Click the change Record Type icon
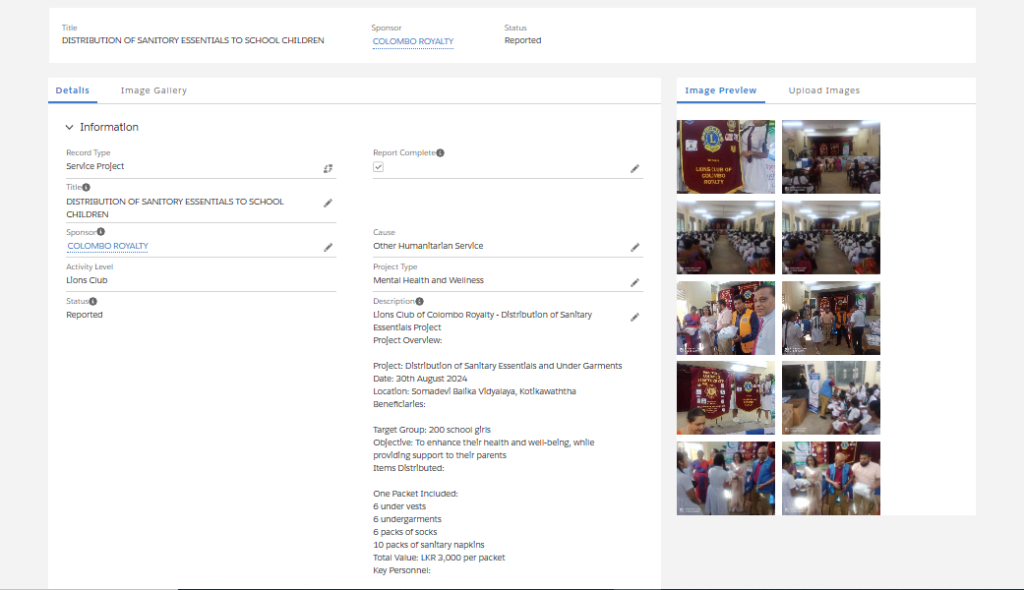Image resolution: width=1024 pixels, height=590 pixels. 328,169
